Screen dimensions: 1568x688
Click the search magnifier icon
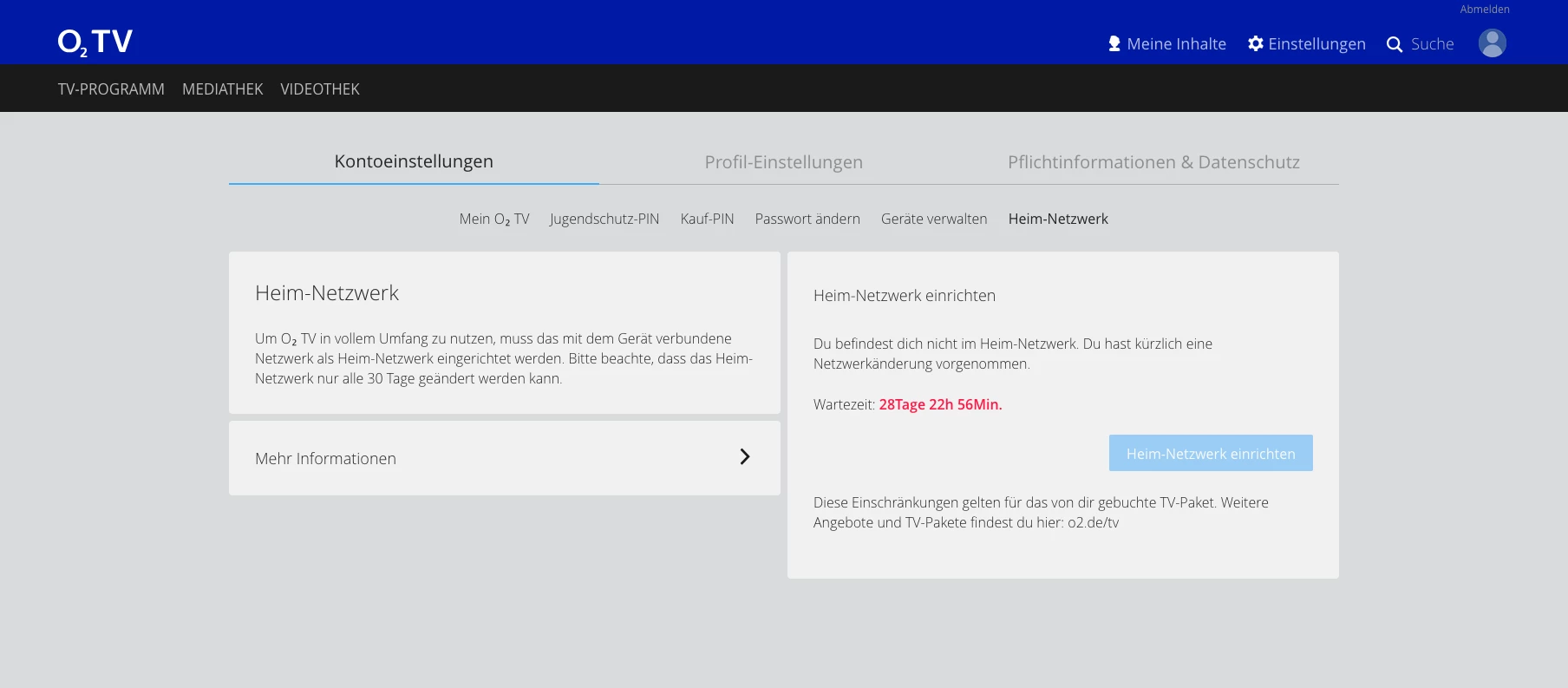tap(1394, 44)
